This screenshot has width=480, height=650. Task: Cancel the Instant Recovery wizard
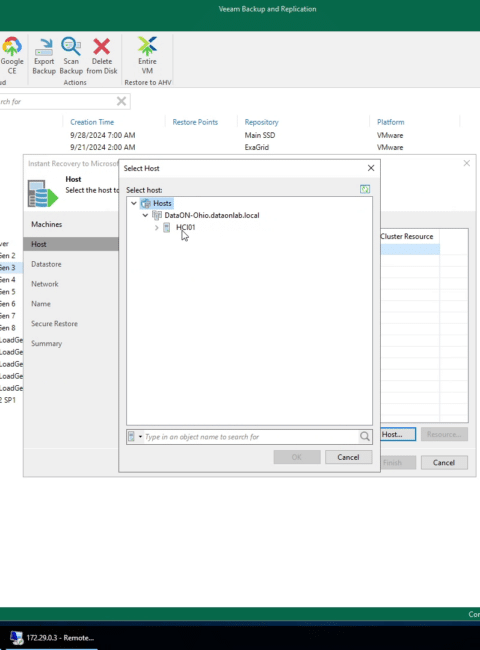[444, 463]
